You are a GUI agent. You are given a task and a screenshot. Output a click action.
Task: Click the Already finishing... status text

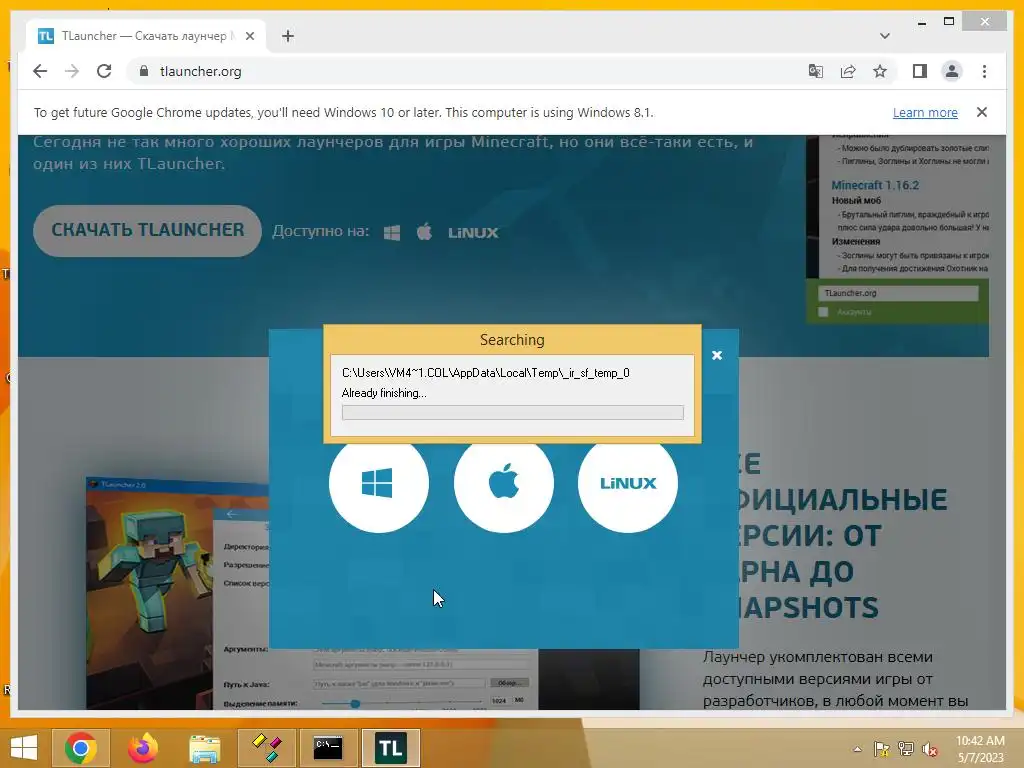(x=384, y=393)
